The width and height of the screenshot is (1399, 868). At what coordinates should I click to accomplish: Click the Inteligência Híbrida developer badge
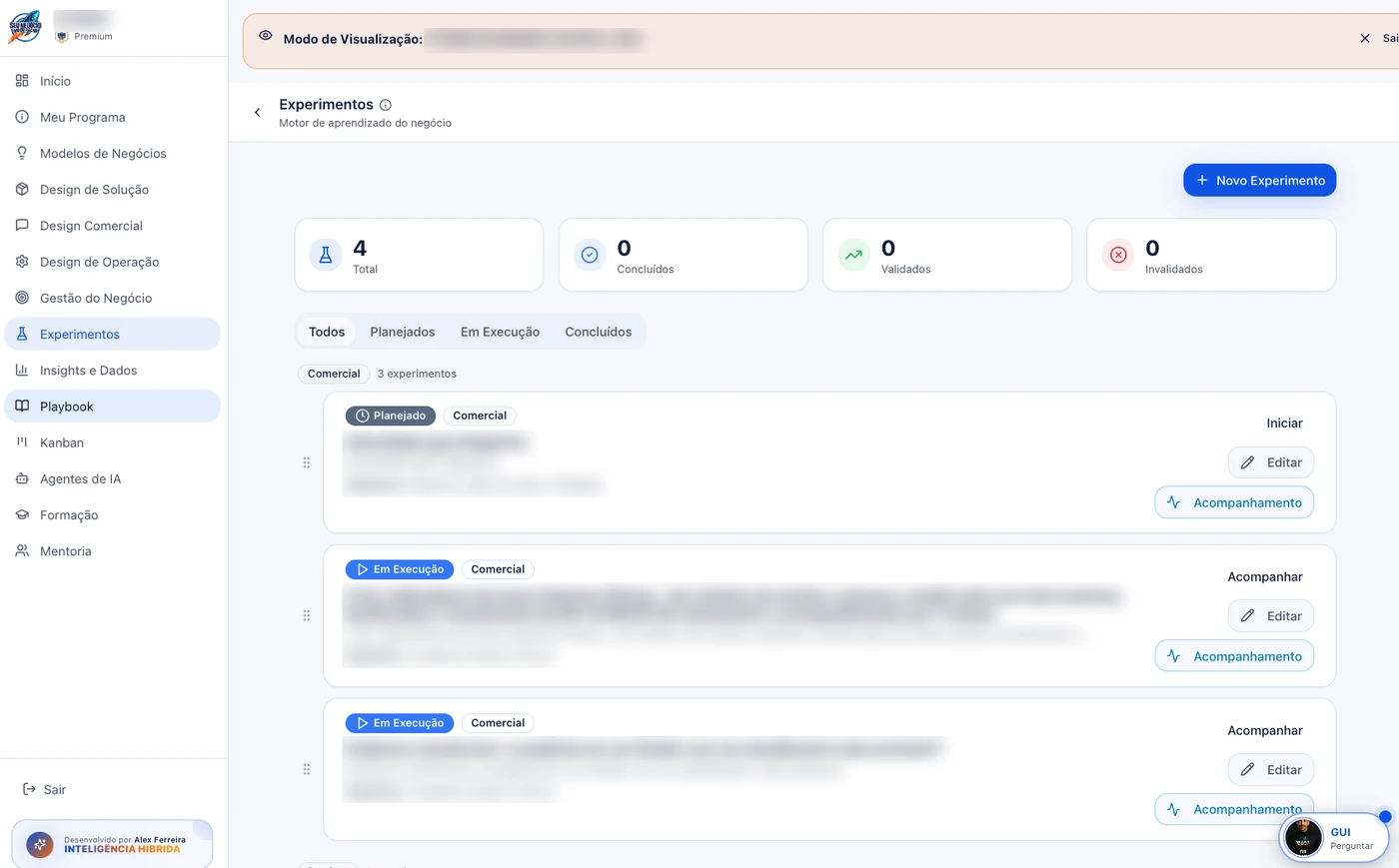(112, 844)
